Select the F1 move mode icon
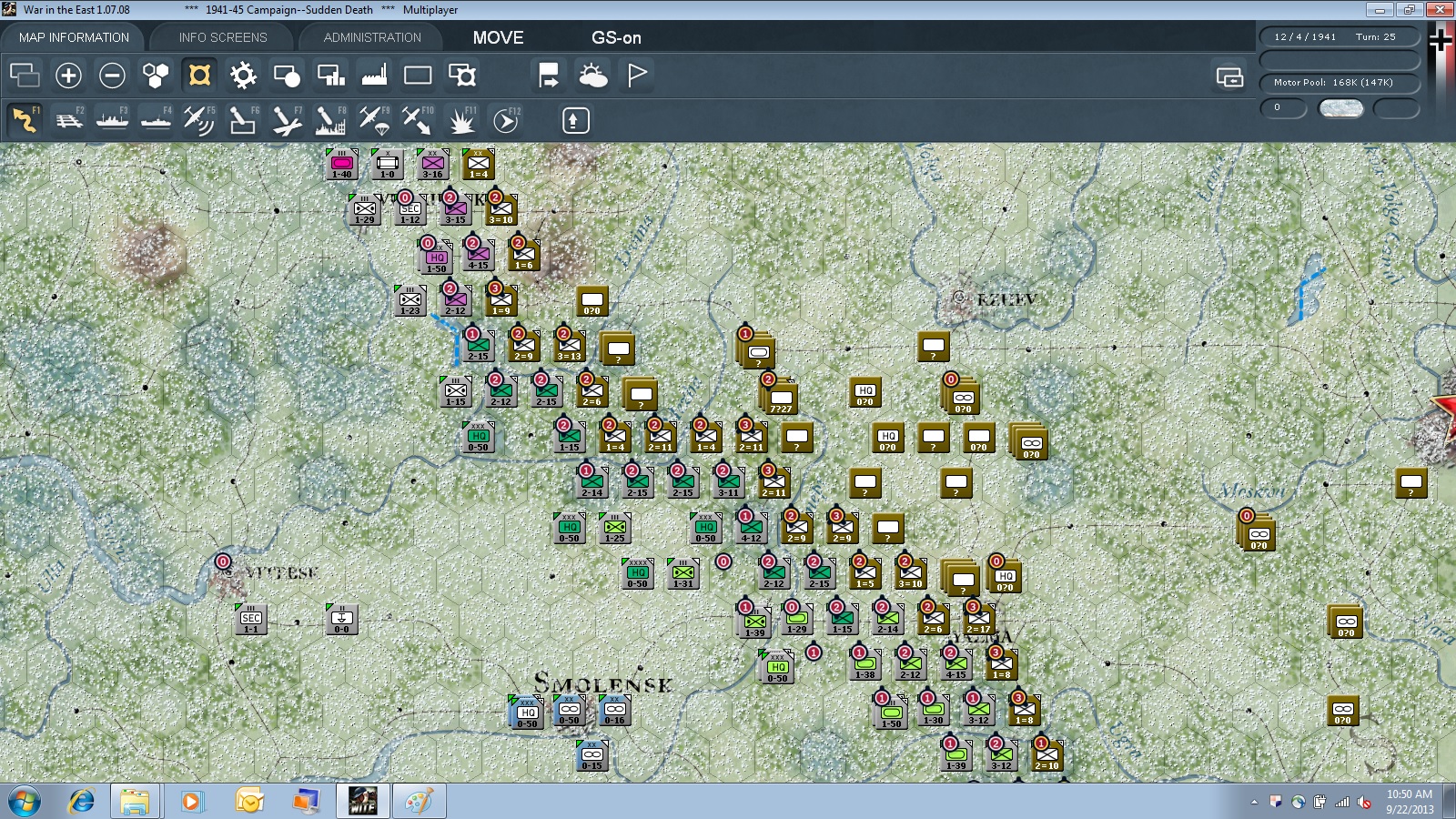This screenshot has height=819, width=1456. click(x=25, y=120)
